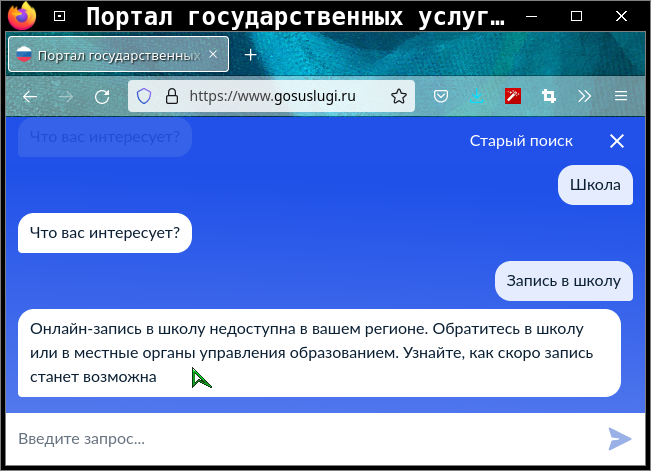Viewport: 651px width, 471px height.
Task: Close the chat assistant panel
Action: click(x=617, y=141)
